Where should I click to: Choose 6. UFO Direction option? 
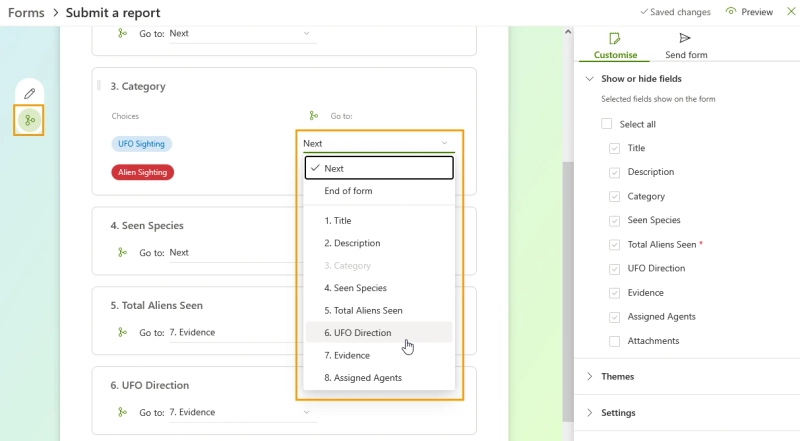(379, 333)
